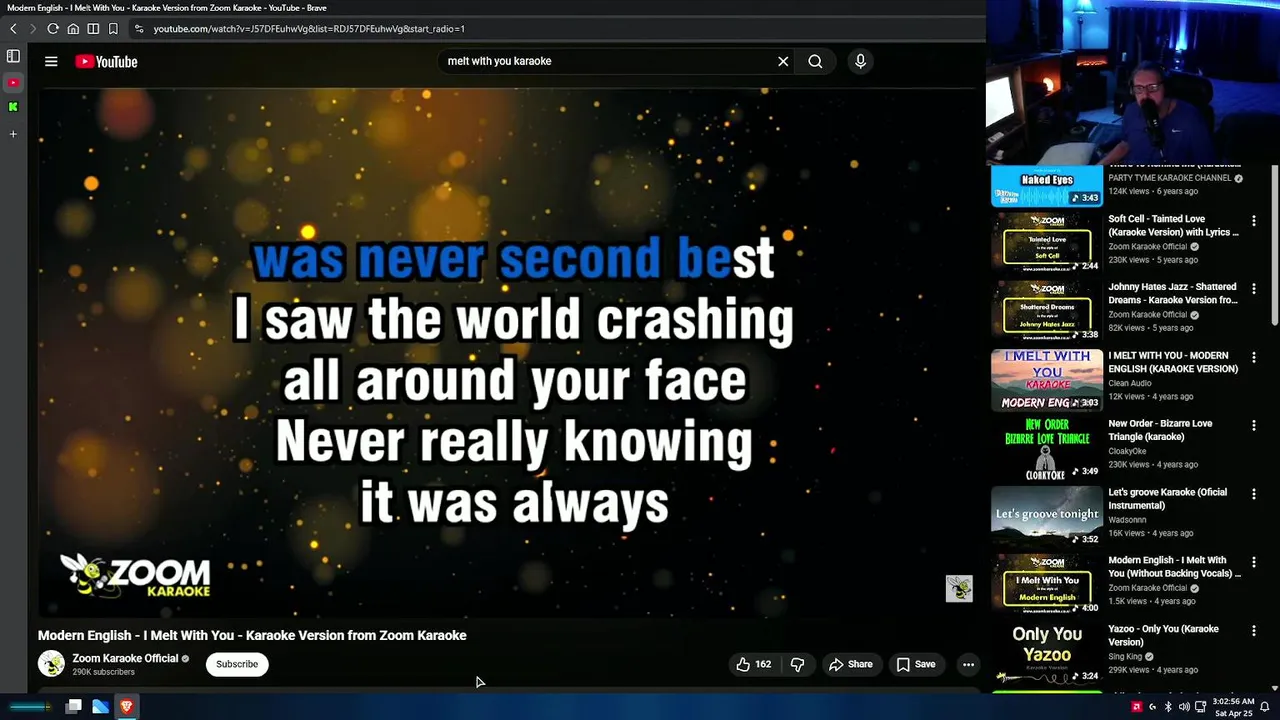
Task: Click the Zoom Karaoke channel watermark in video corner
Action: (x=959, y=588)
